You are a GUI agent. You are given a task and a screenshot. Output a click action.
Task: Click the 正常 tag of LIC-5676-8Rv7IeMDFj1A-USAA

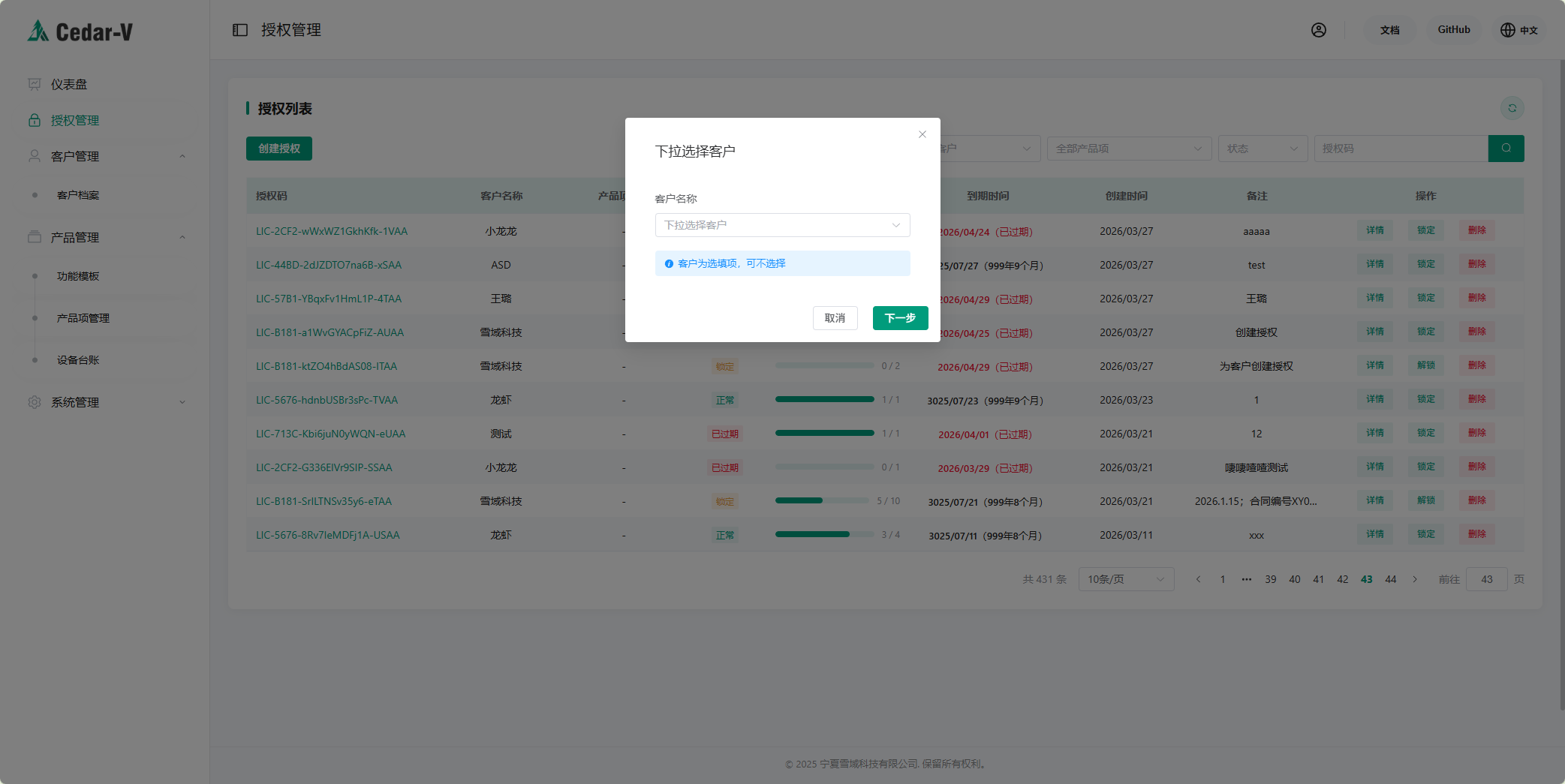click(x=725, y=535)
